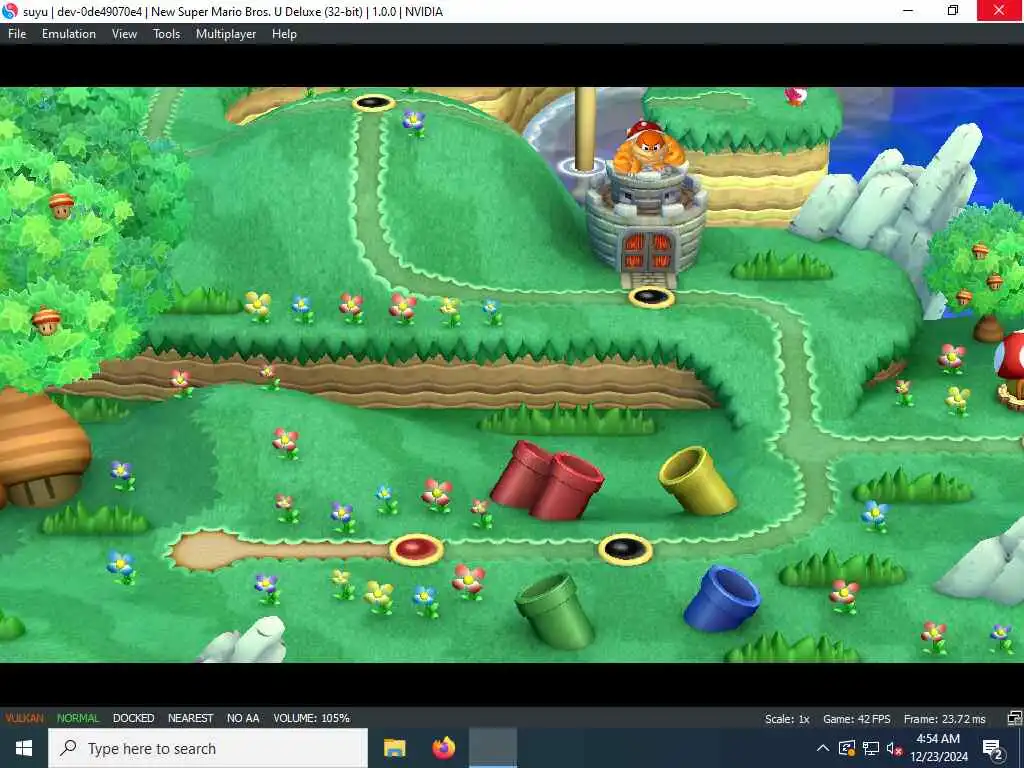Minimize the suyu window
The height and width of the screenshot is (768, 1024).
908,10
